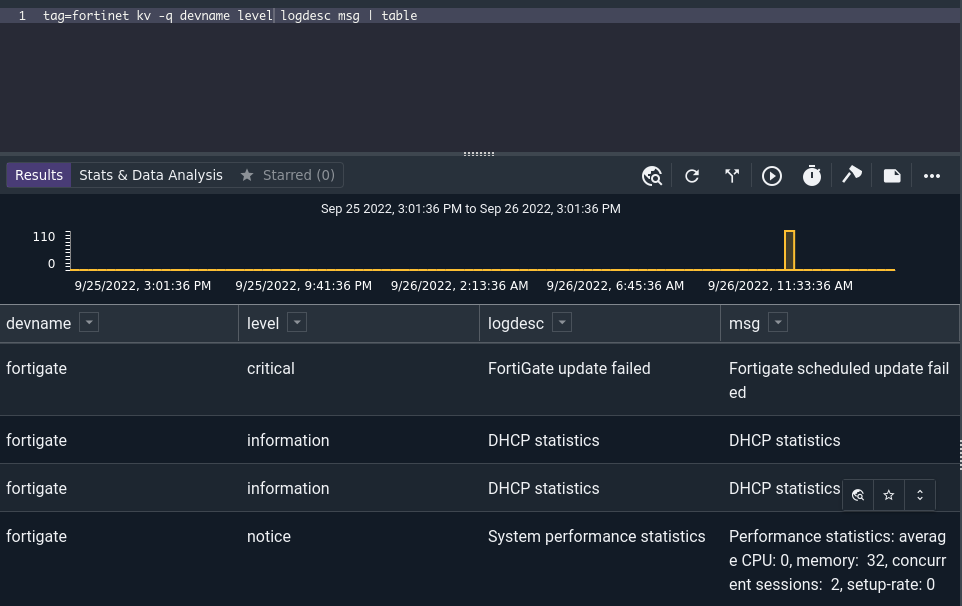Switch to Stats & Data Analysis tab

click(151, 175)
